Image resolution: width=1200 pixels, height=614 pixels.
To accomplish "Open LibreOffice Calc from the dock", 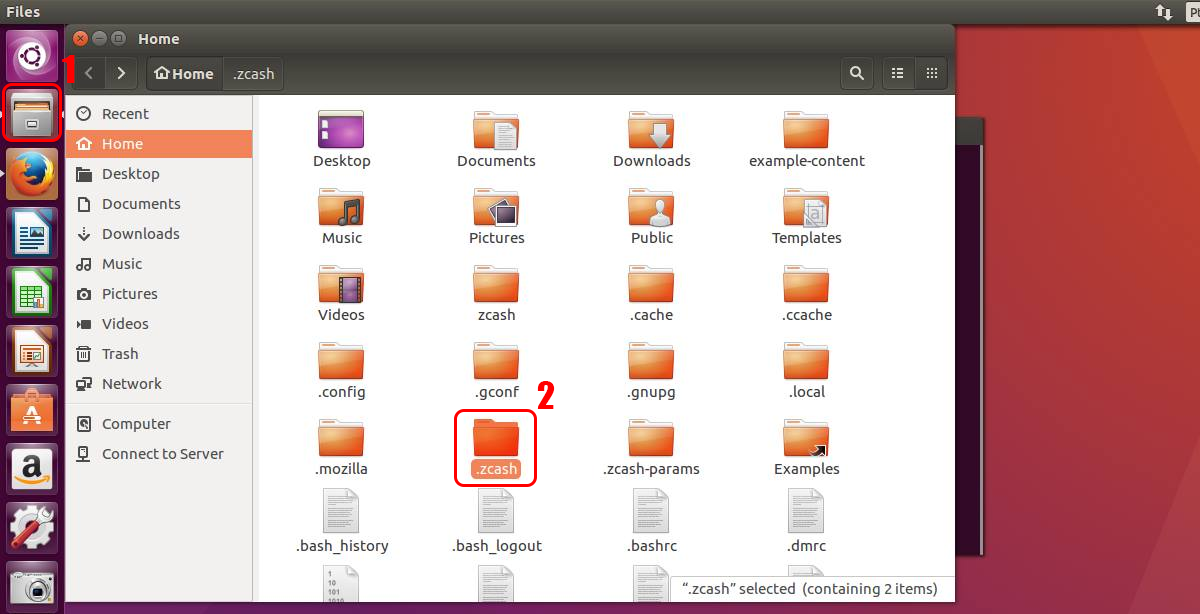I will 33,292.
